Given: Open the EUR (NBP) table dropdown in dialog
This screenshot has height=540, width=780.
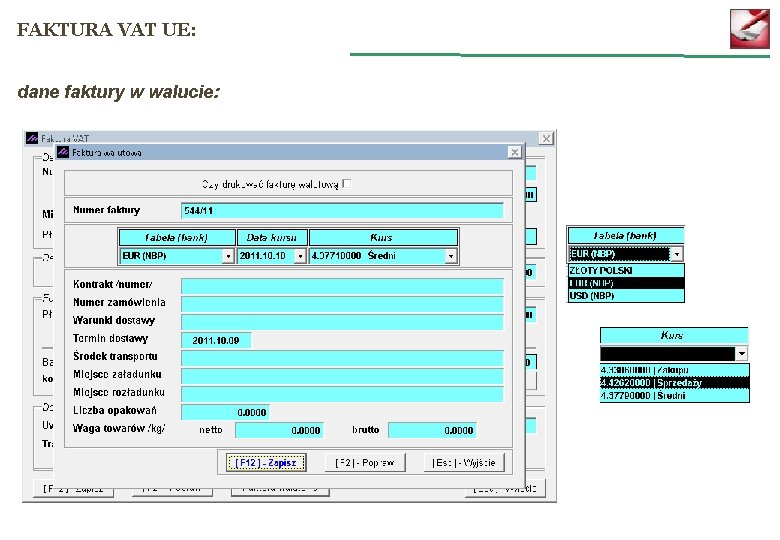Looking at the screenshot, I should point(228,256).
